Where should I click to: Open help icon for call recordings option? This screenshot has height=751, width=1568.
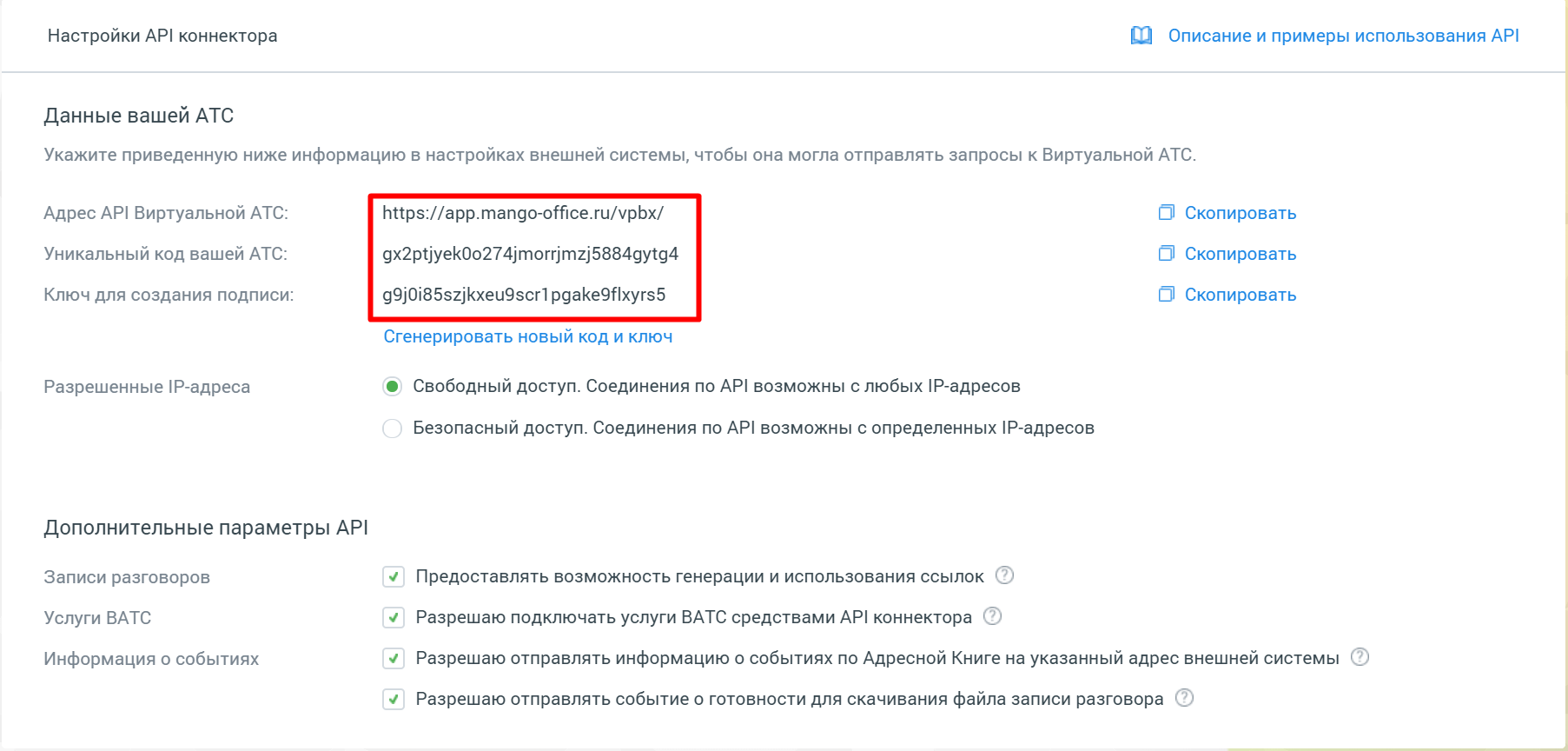pyautogui.click(x=1004, y=575)
